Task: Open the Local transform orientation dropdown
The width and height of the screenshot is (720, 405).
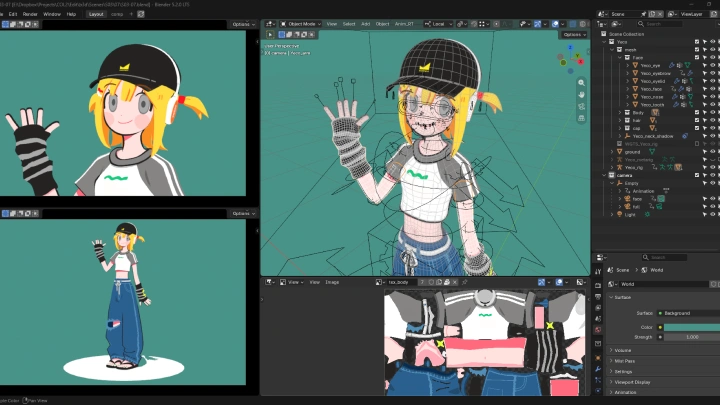Action: coord(438,24)
